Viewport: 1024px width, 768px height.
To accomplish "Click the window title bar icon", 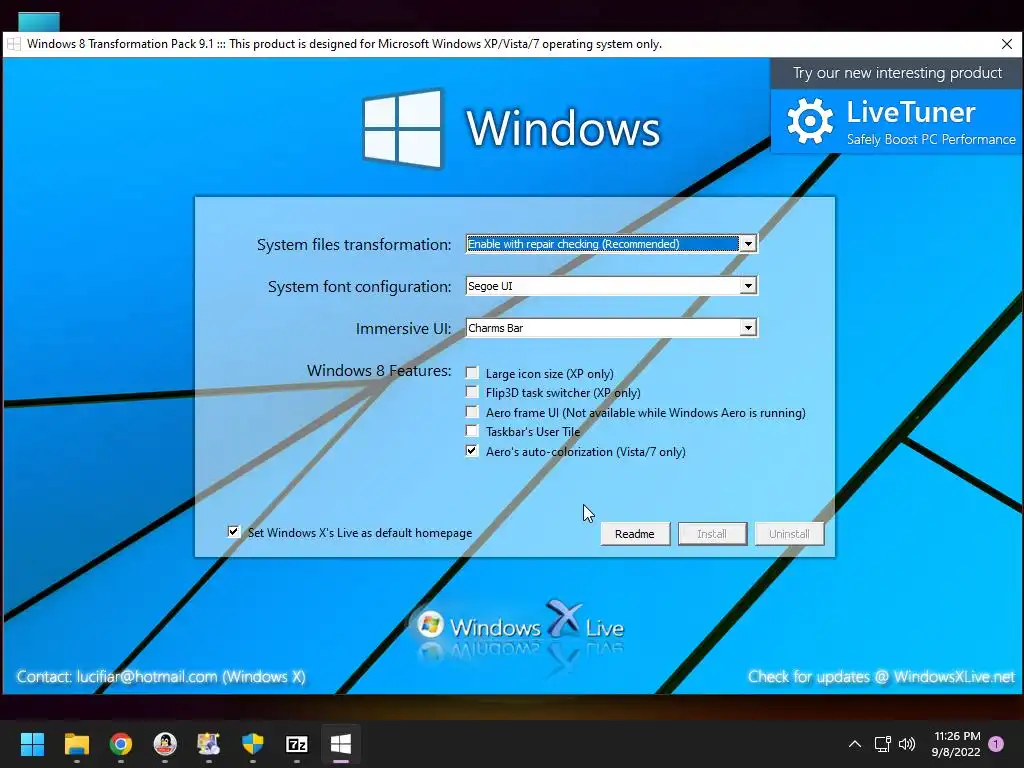I will tap(14, 44).
